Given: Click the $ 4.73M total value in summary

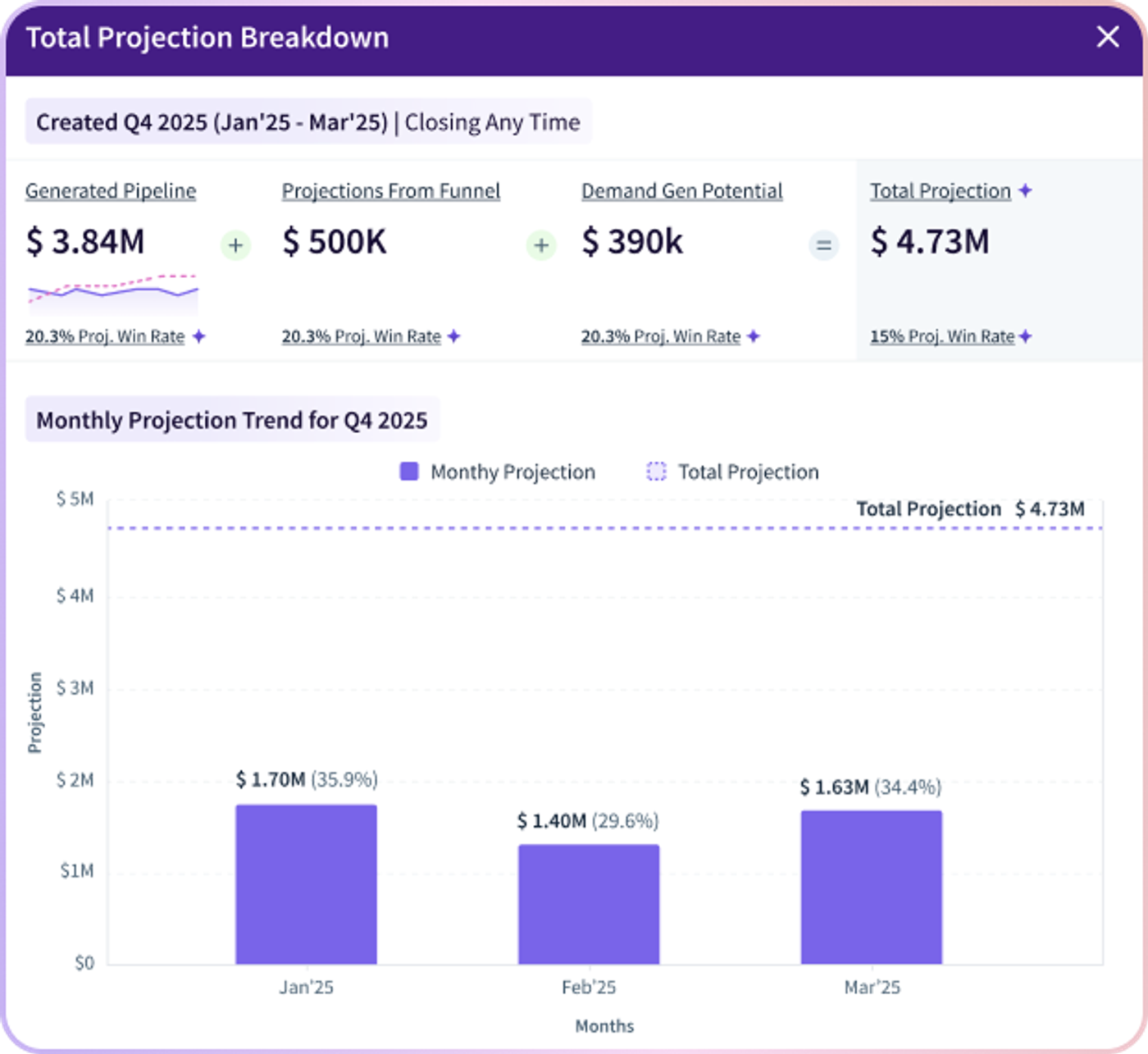Looking at the screenshot, I should 930,242.
